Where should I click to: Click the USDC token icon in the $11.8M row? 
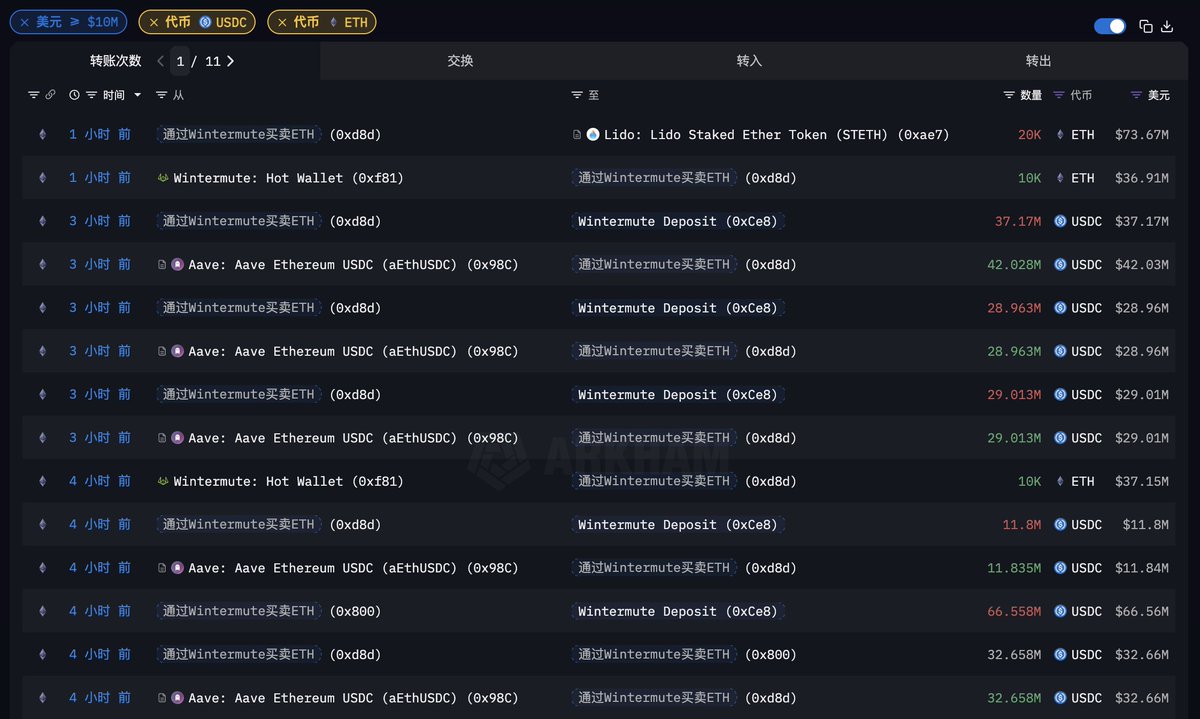(1060, 525)
